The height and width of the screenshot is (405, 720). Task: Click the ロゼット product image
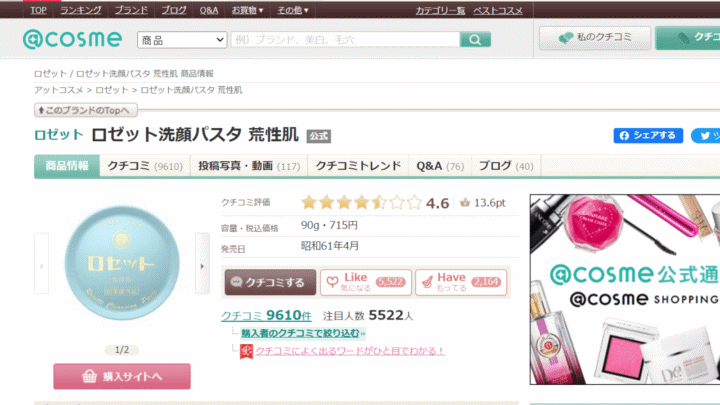click(122, 263)
